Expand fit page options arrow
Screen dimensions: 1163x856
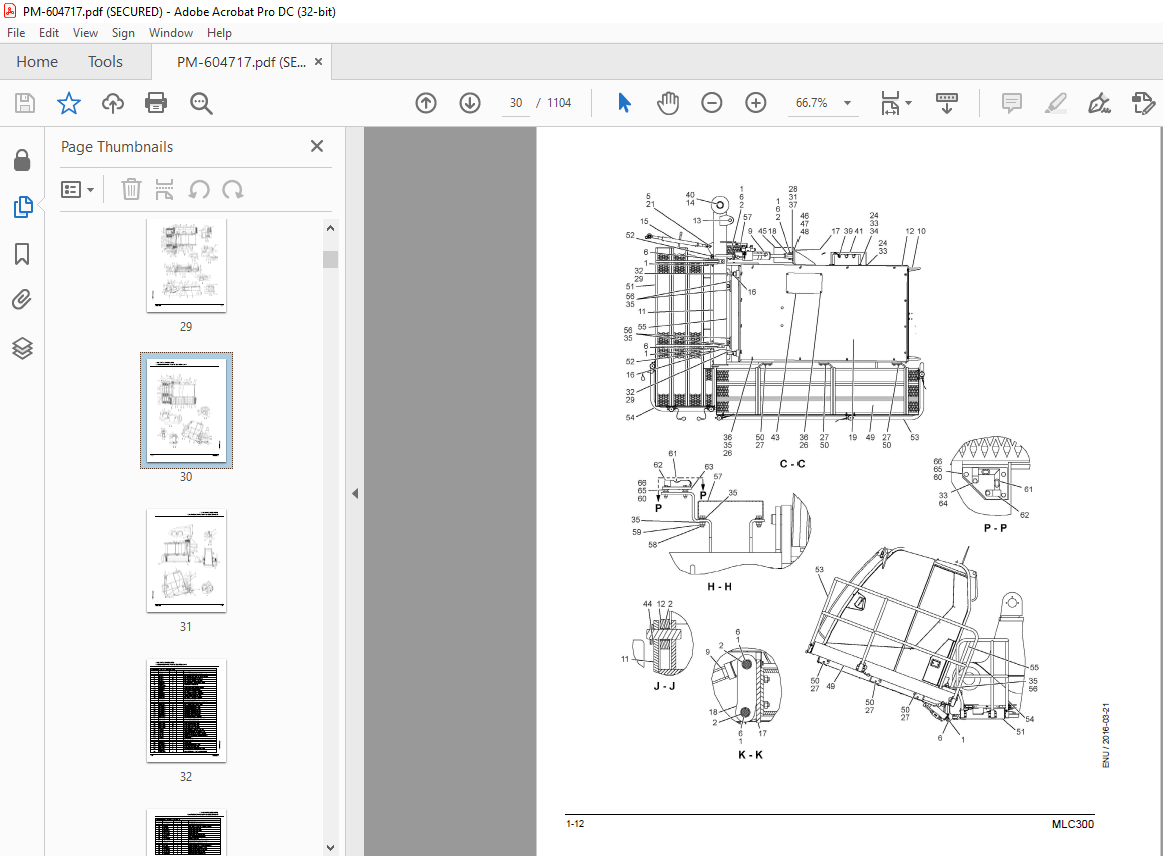(x=909, y=103)
